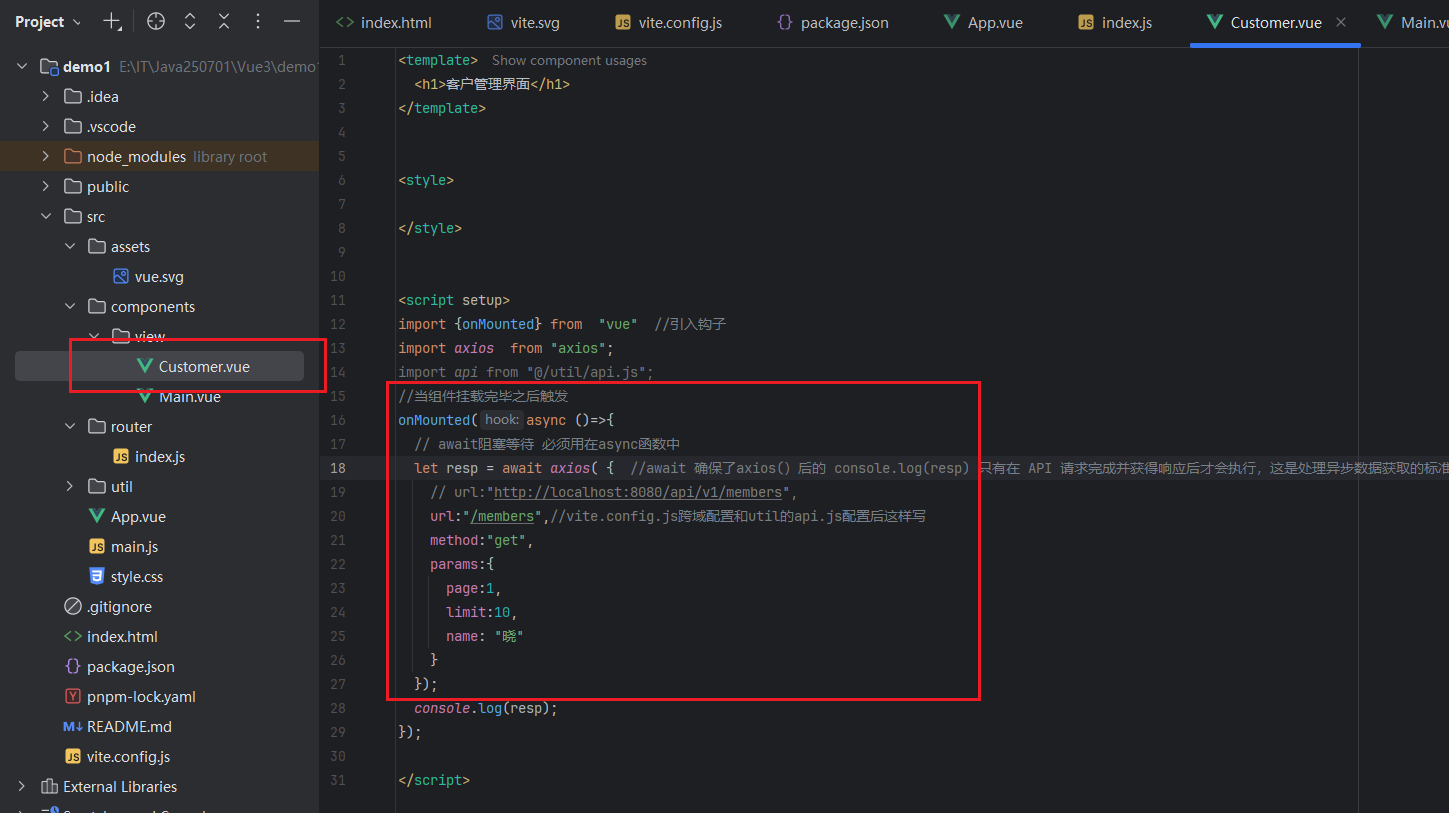This screenshot has height=813, width=1449.
Task: Expand the .idea folder
Action: click(46, 97)
